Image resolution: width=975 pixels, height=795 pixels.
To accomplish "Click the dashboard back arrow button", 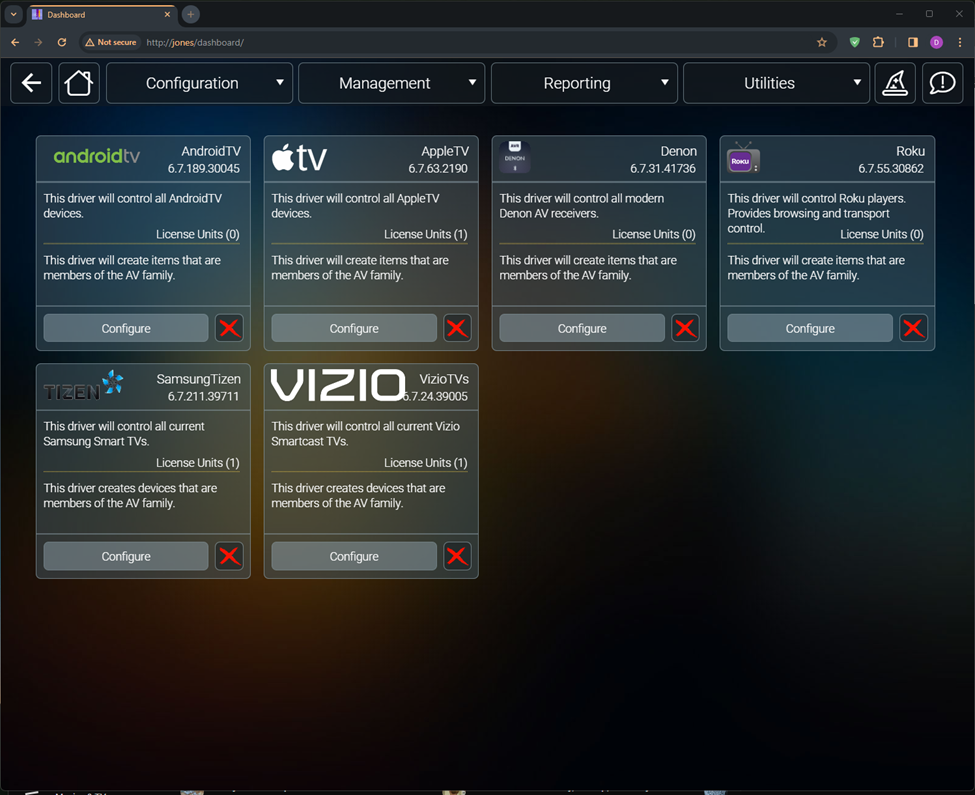I will 31,83.
